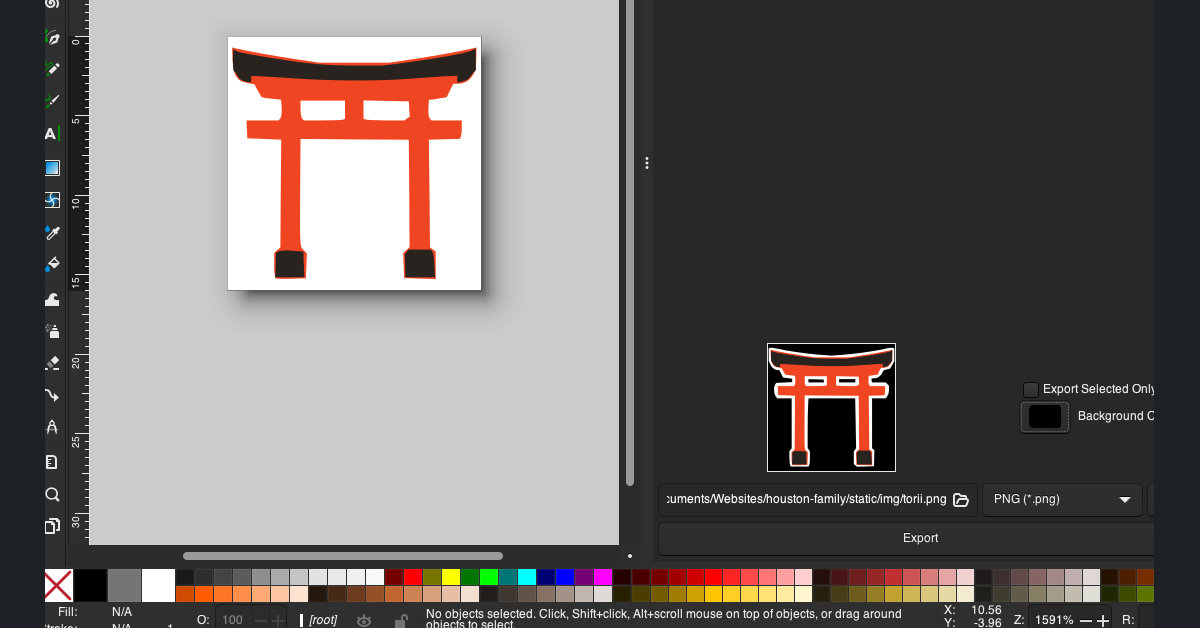Click the zoom in plus button
The image size is (1200, 628).
point(1104,620)
